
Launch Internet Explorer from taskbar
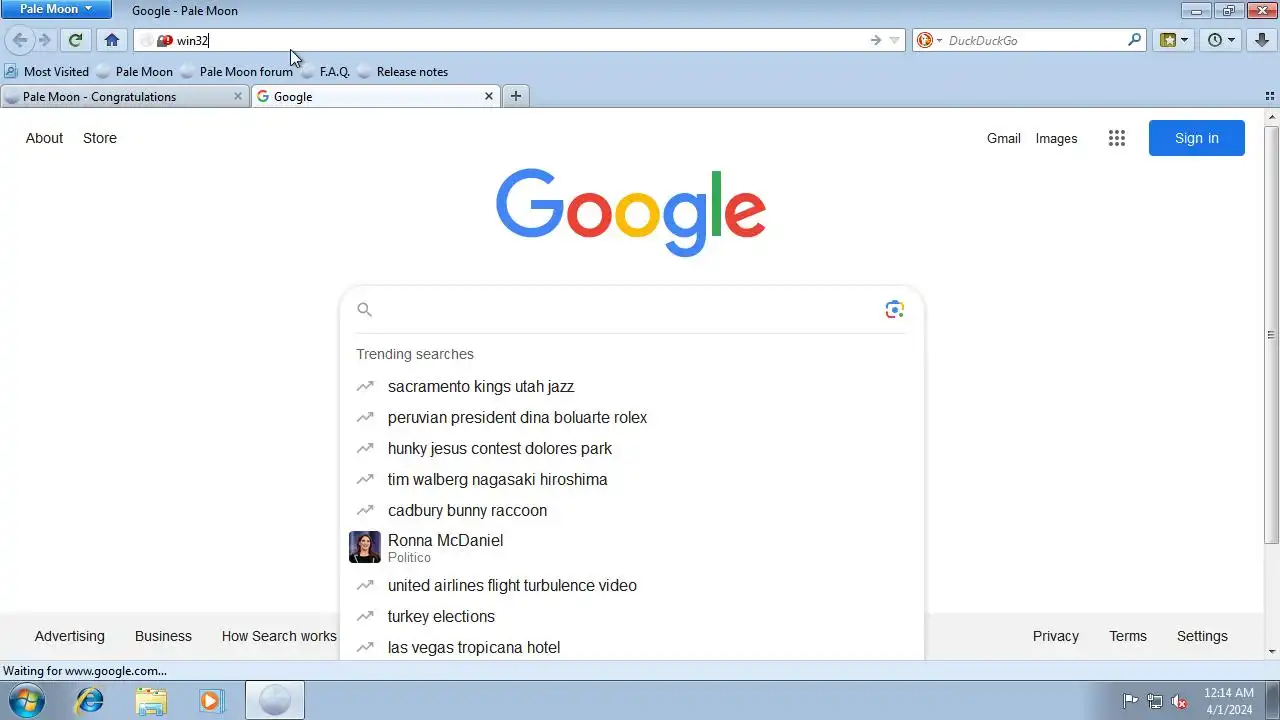point(90,701)
